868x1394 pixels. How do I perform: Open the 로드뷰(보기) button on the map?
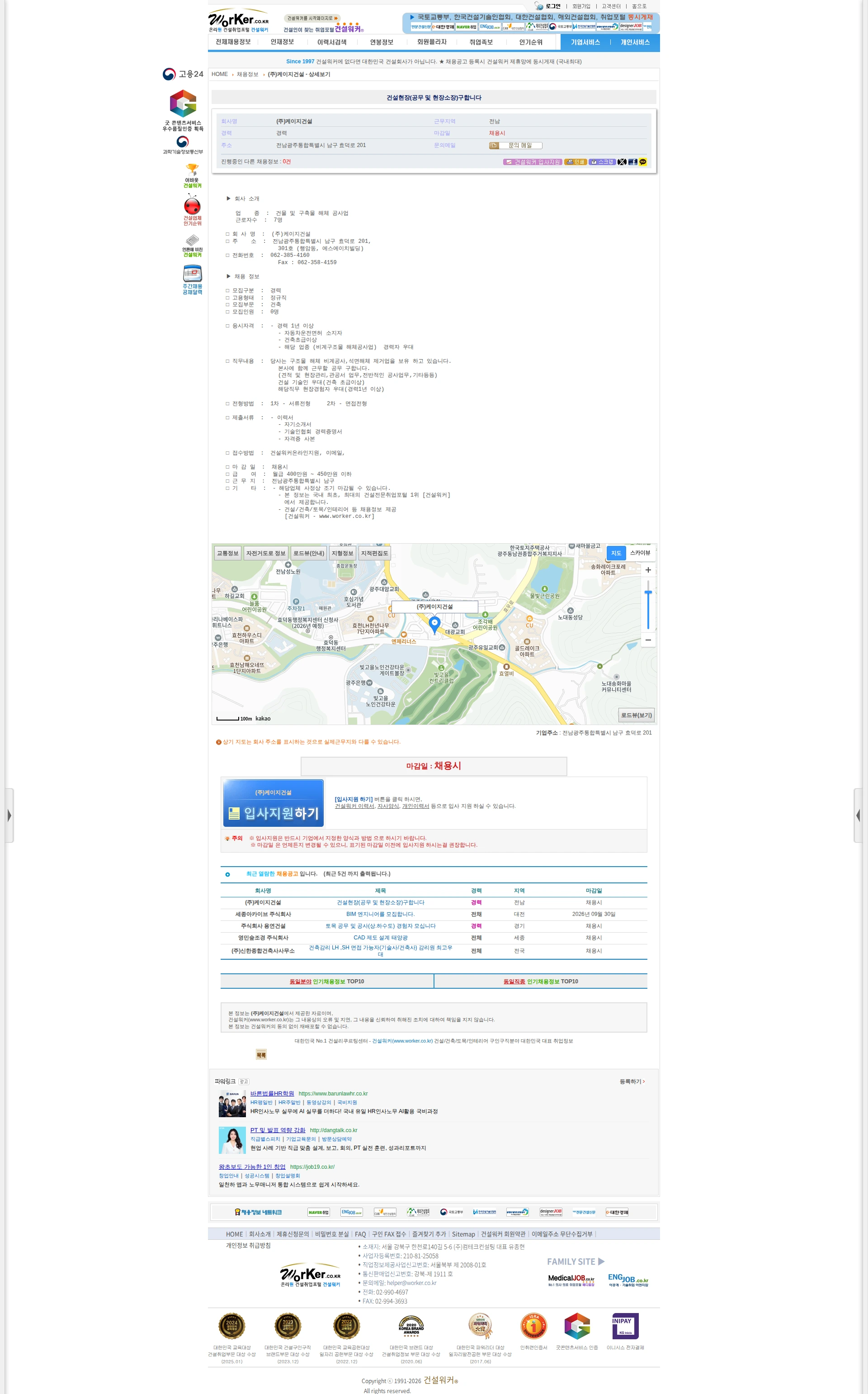point(637,715)
